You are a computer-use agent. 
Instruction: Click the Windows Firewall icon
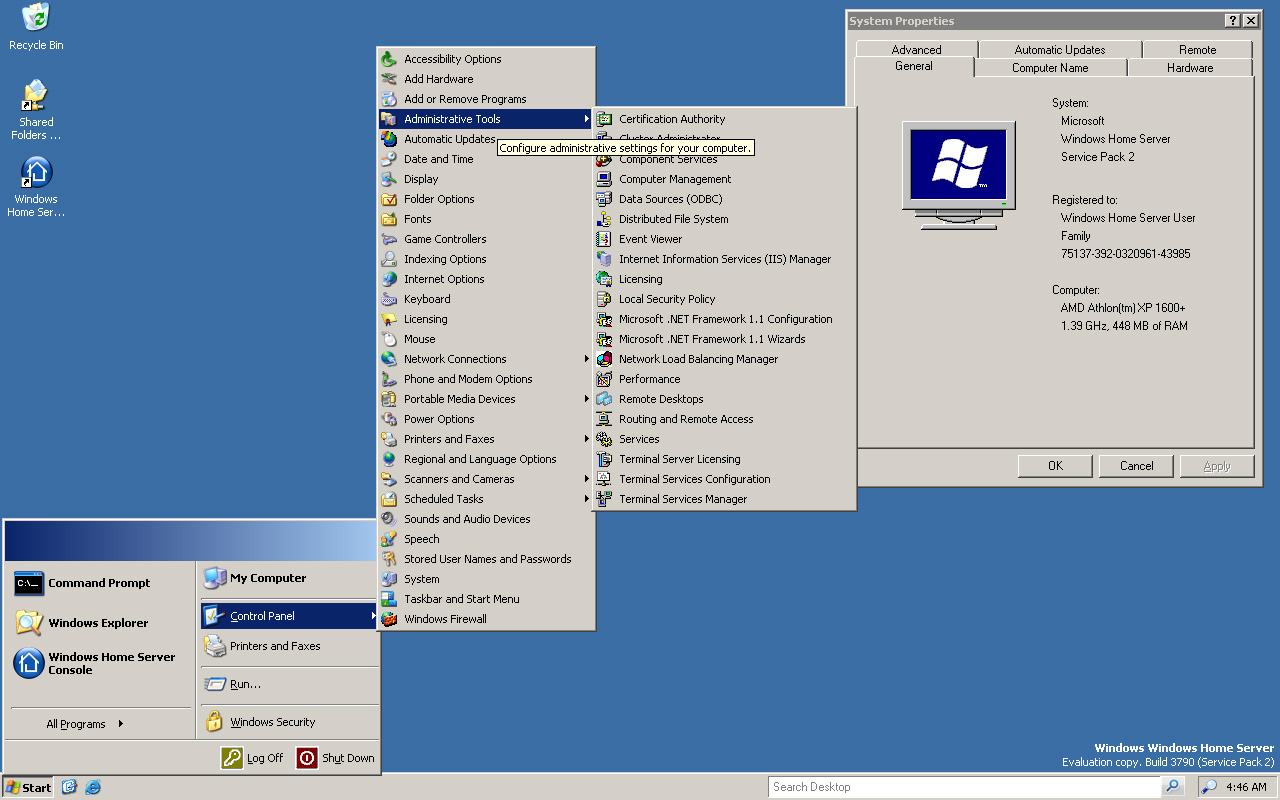pos(389,619)
